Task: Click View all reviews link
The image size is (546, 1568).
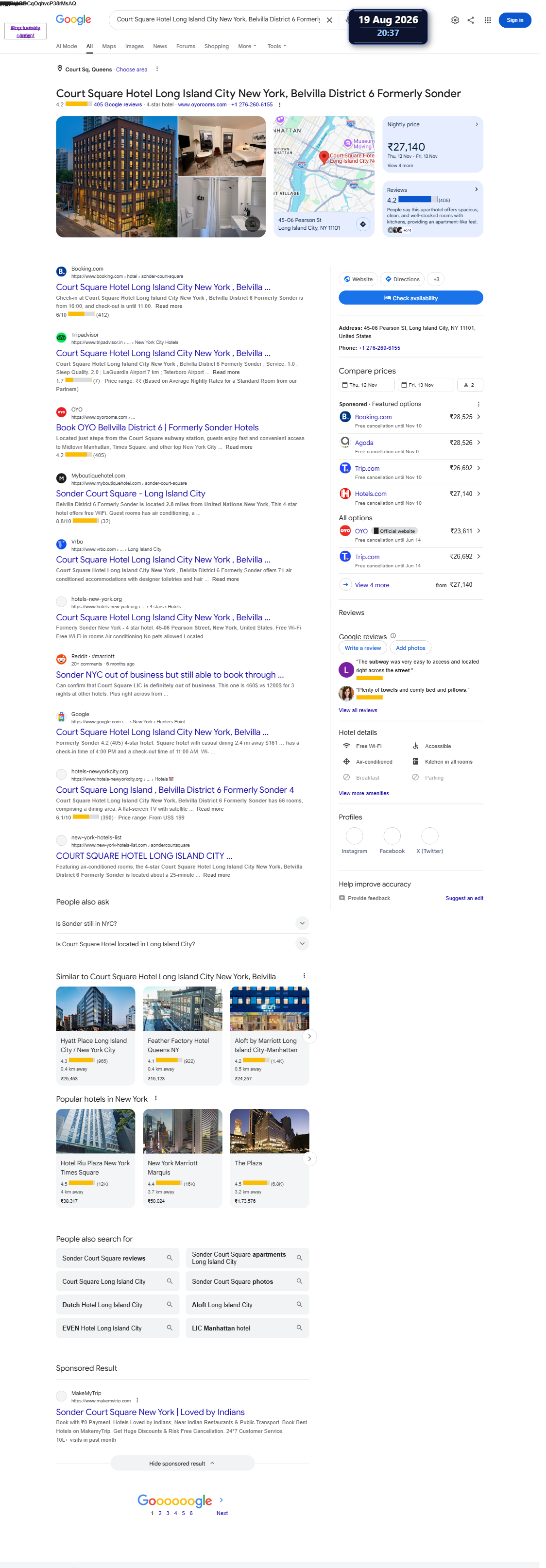Action: coord(358,710)
